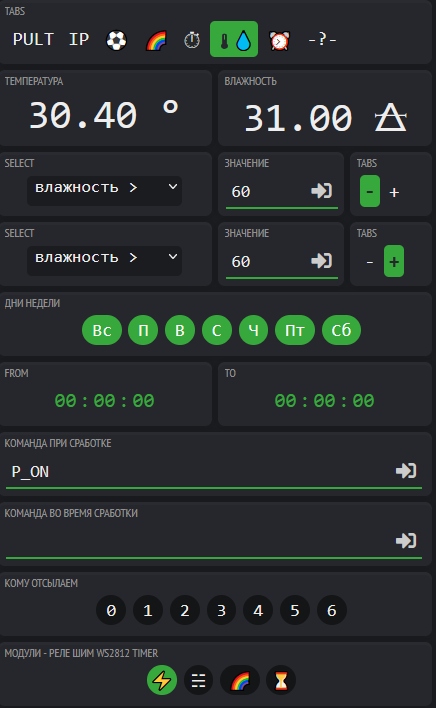
Task: Open the stopwatch tab
Action: click(x=192, y=40)
